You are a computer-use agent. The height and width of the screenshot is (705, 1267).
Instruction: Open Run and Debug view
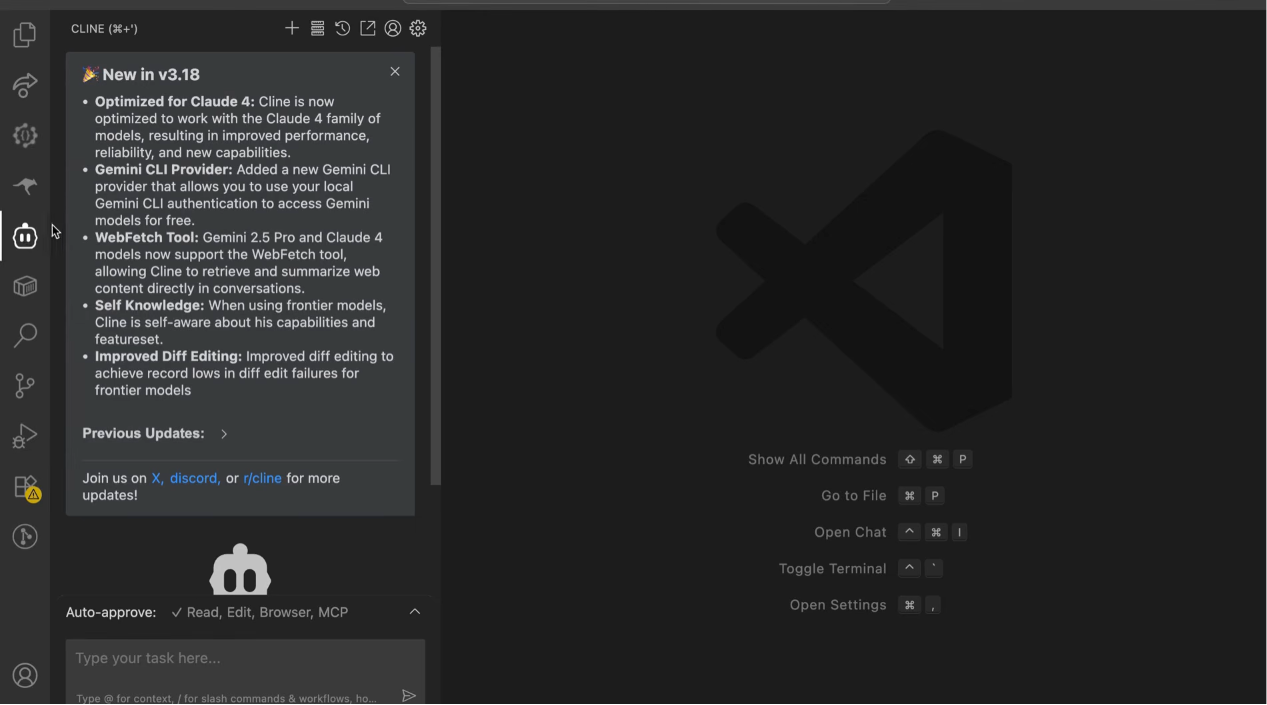pos(25,436)
